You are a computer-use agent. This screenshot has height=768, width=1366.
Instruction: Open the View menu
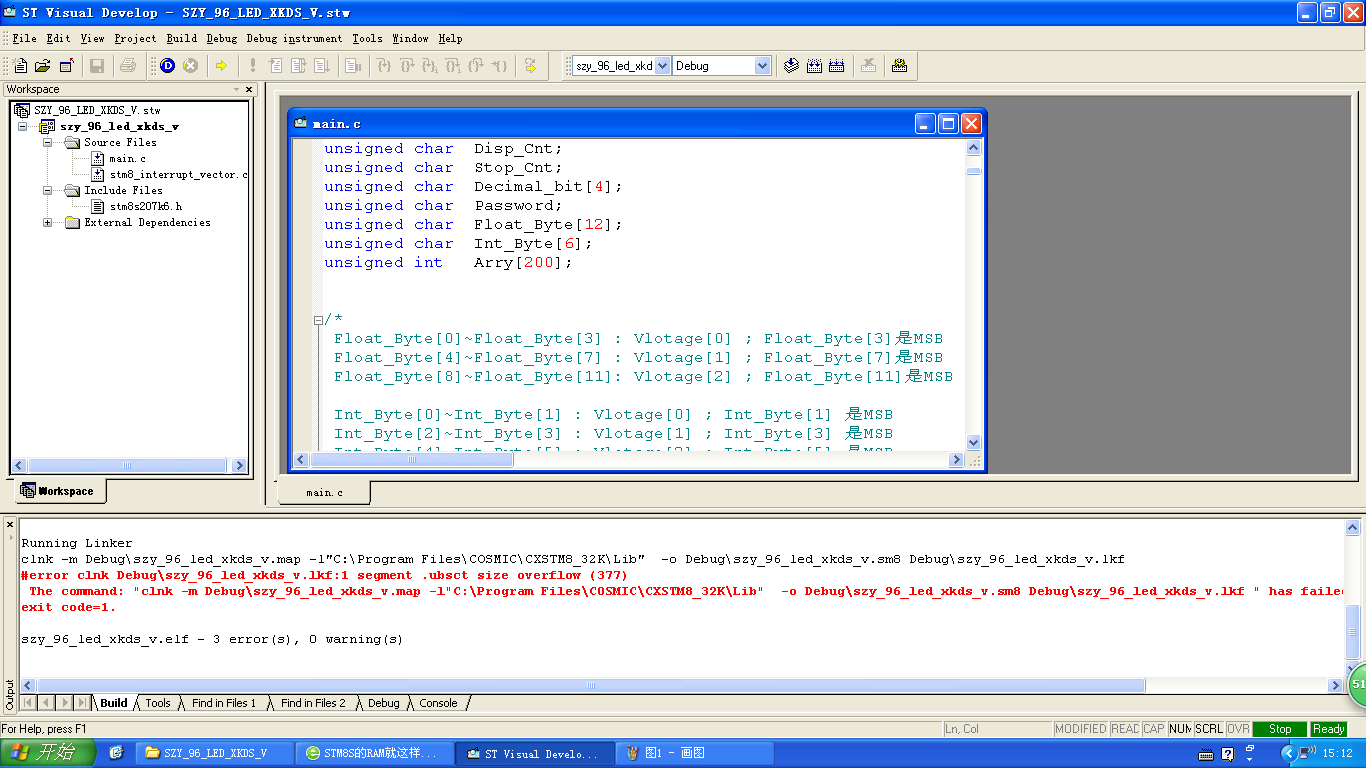pyautogui.click(x=92, y=38)
